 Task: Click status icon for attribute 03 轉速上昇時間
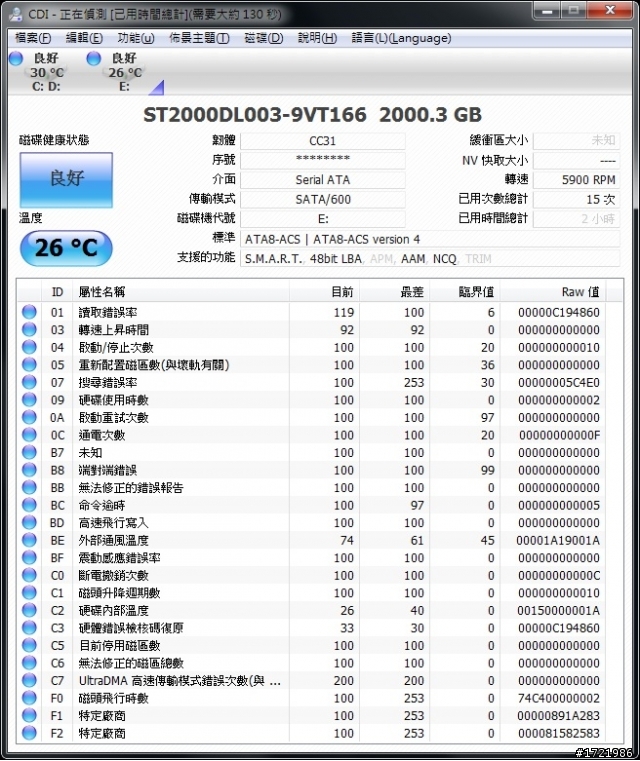[x=29, y=329]
